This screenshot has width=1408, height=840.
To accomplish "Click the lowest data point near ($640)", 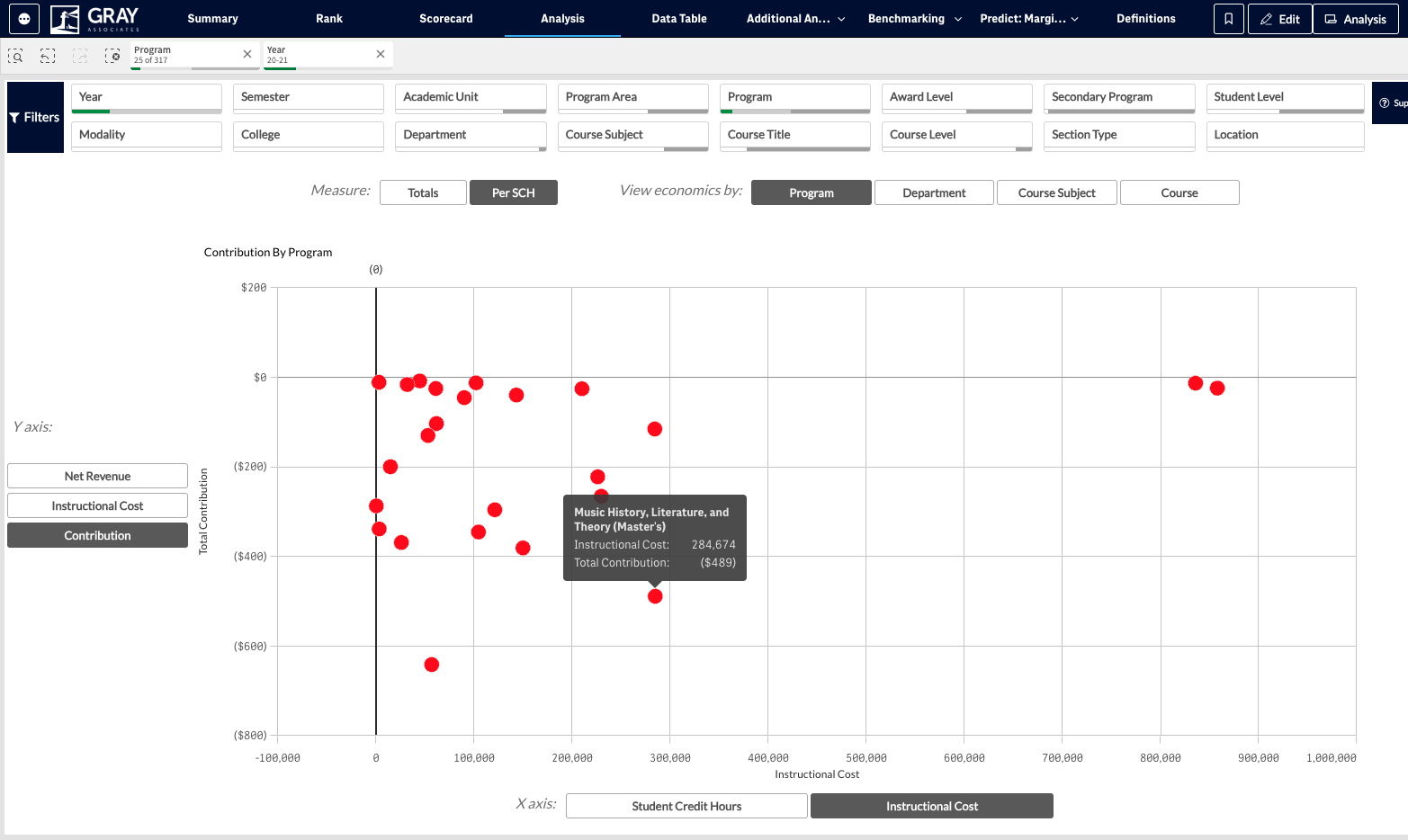I will [432, 665].
